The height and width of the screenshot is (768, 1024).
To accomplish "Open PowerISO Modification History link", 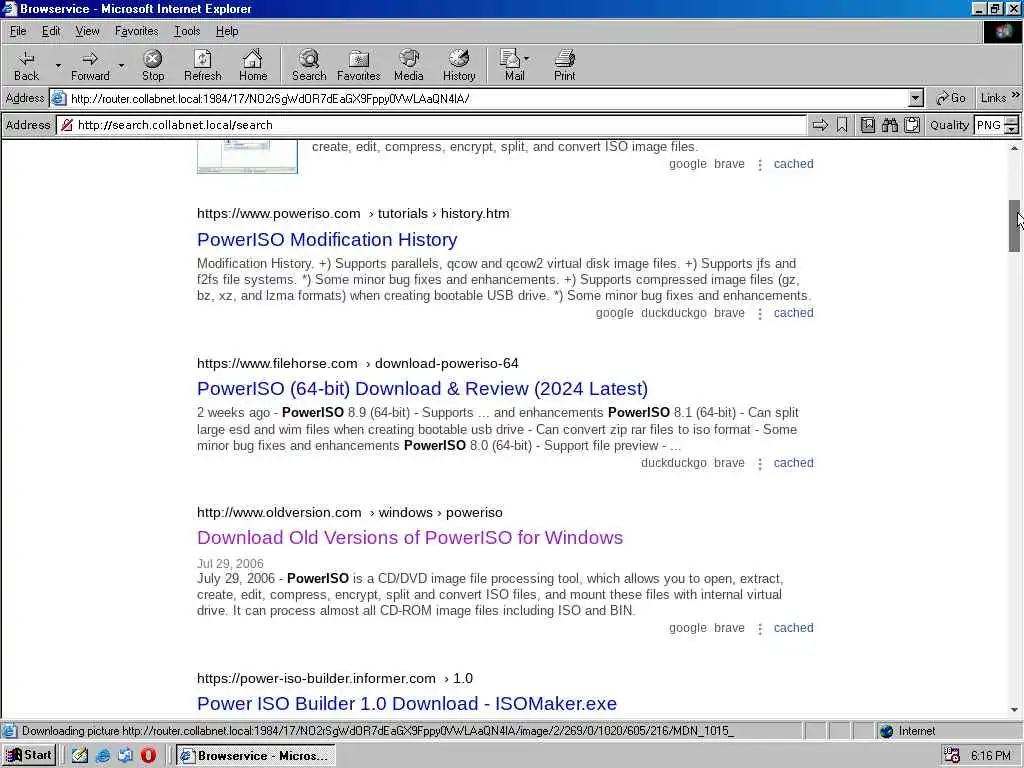I will pos(327,240).
